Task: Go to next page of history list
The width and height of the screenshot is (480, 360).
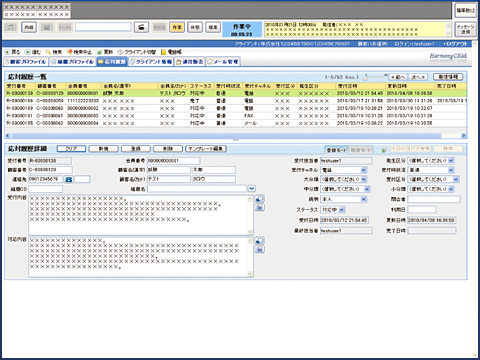Action: pos(418,77)
